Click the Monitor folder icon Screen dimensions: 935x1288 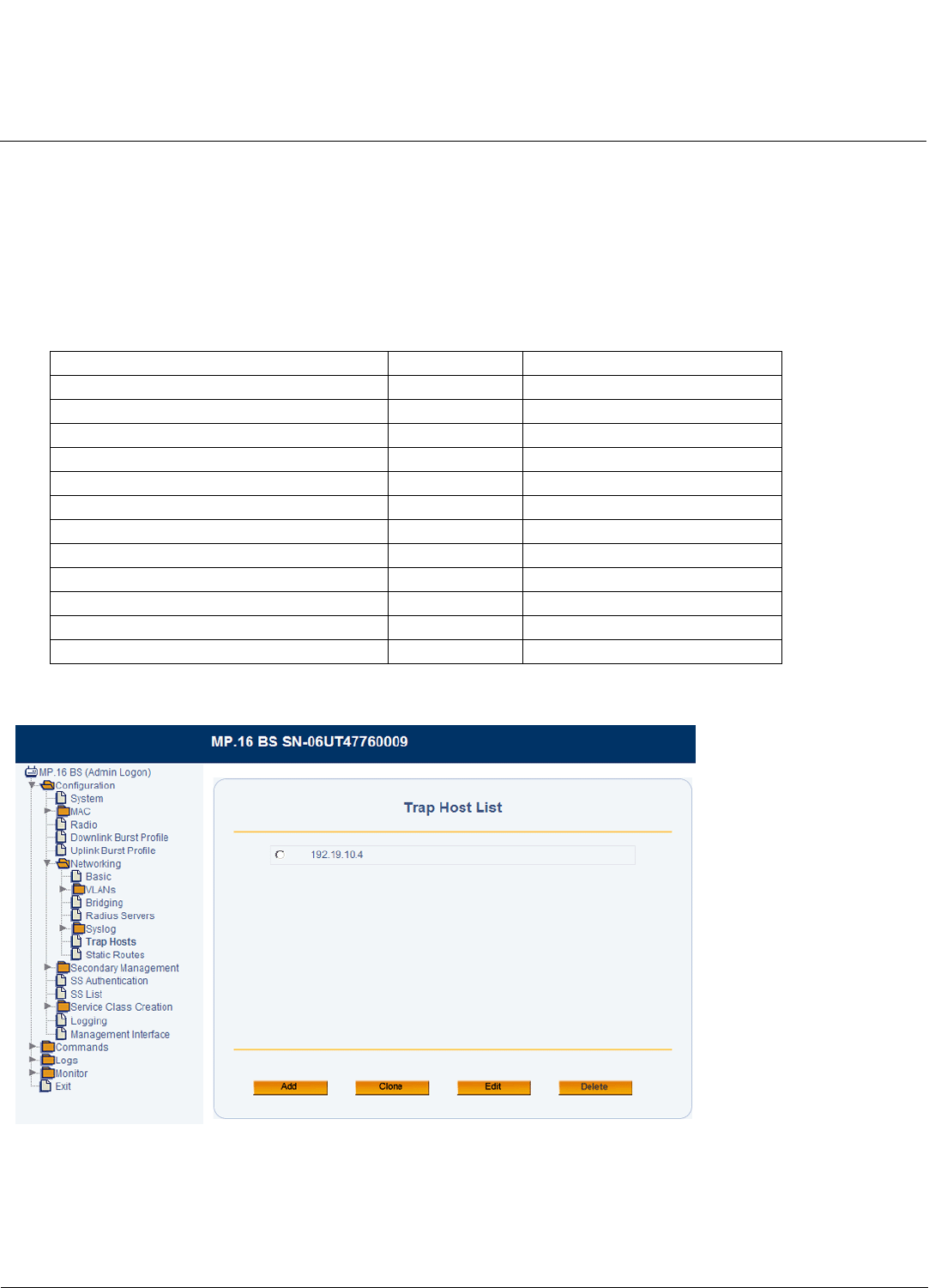[48, 1073]
